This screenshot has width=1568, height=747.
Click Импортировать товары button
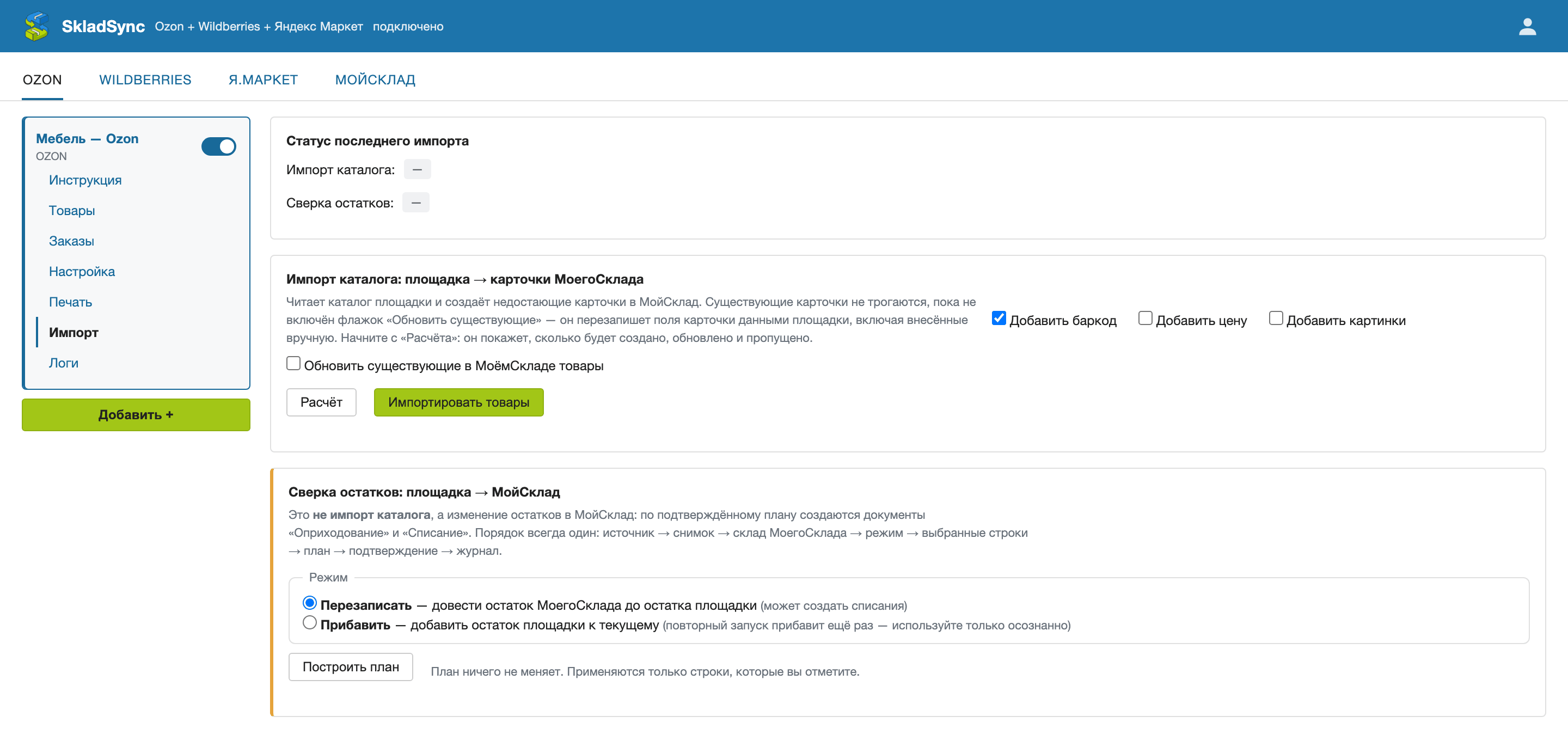458,402
